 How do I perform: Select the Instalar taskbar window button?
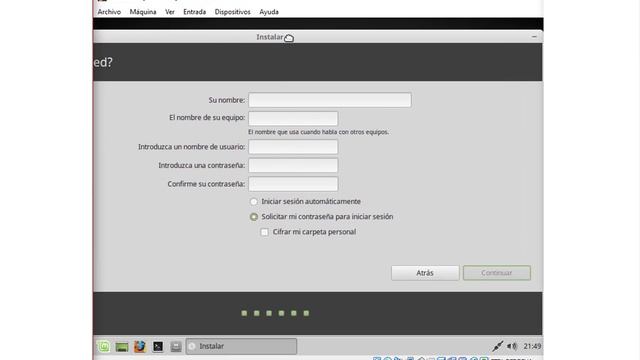click(241, 346)
